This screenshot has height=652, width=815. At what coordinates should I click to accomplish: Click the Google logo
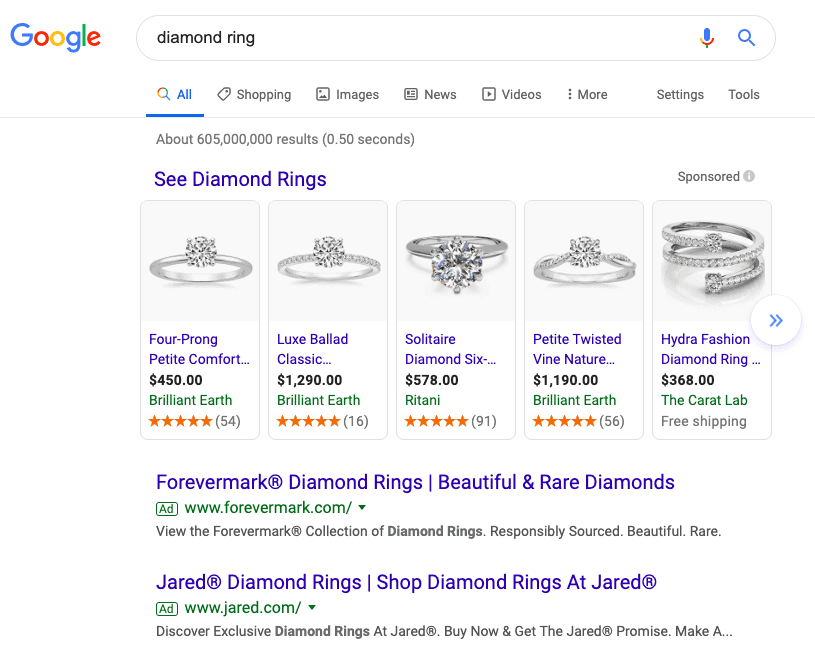(x=55, y=38)
